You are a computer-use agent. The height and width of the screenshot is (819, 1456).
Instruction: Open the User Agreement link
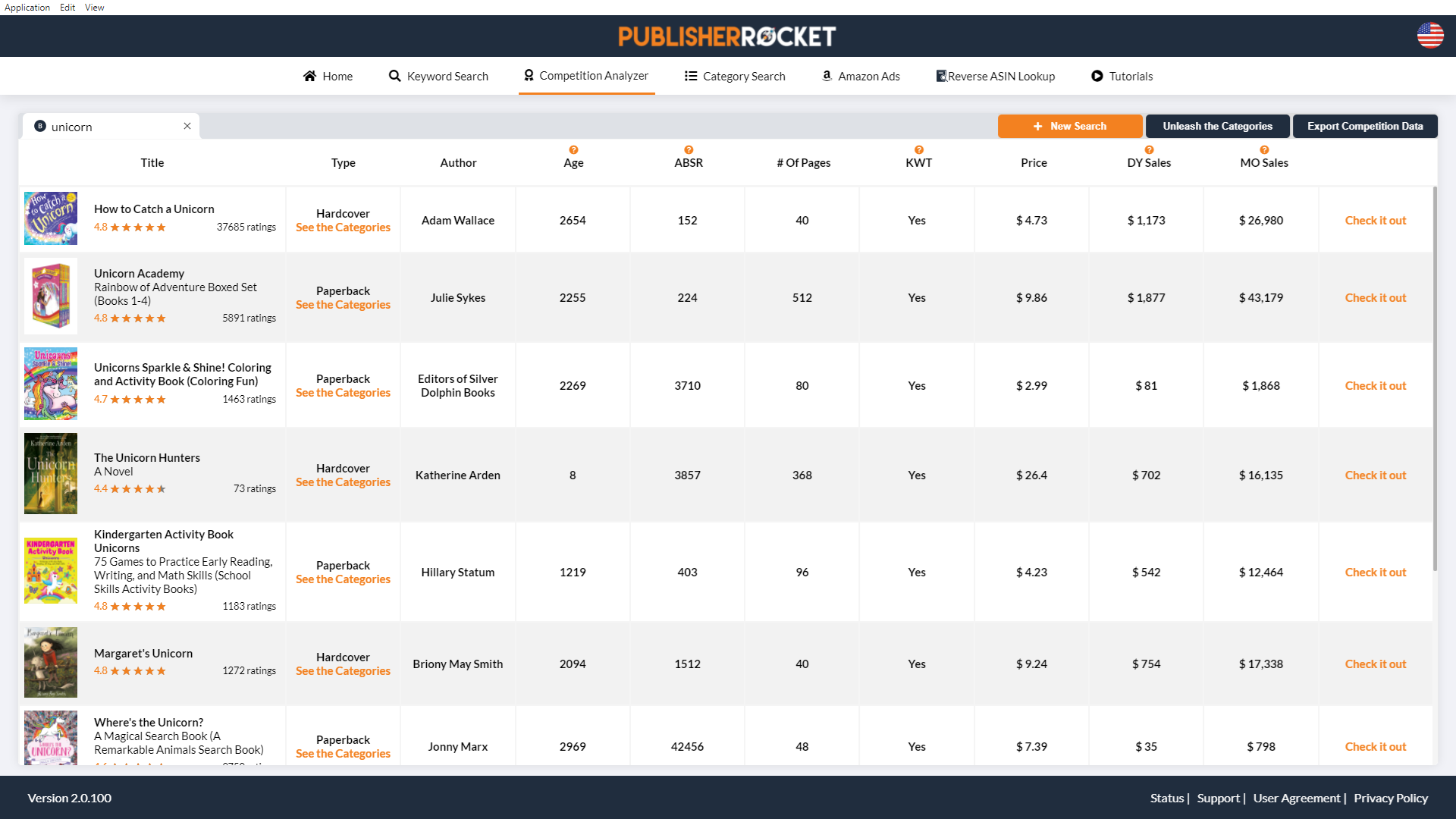pos(1297,798)
